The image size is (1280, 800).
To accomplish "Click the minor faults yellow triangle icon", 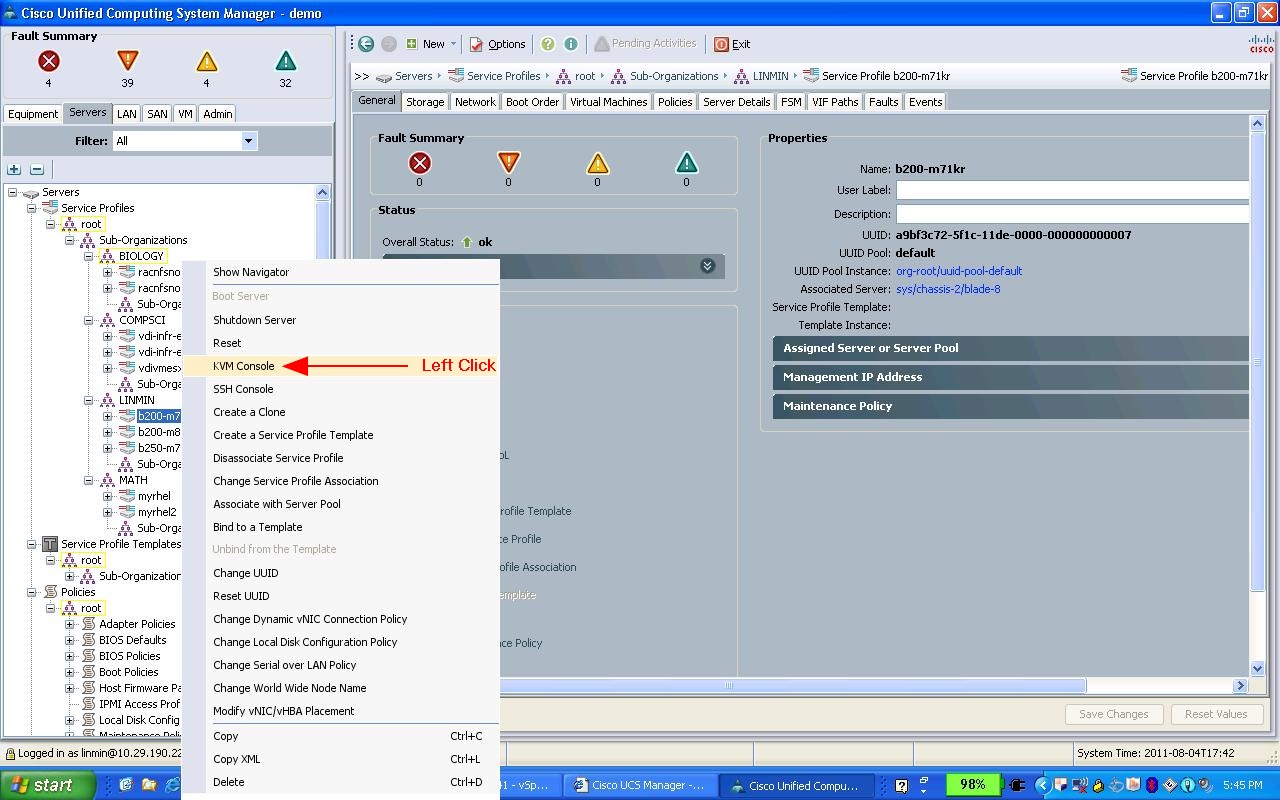I will [206, 62].
